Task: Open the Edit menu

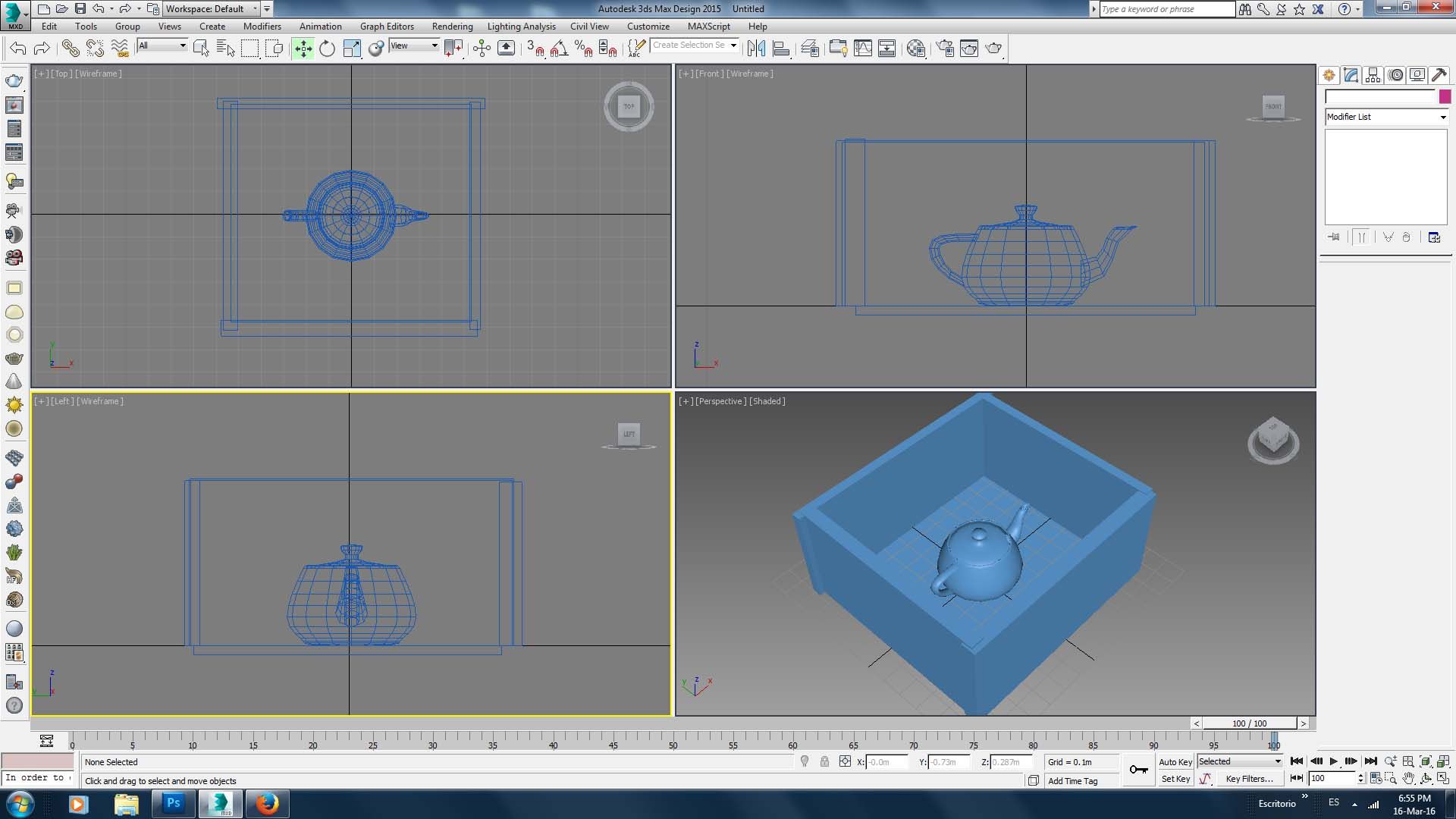Action: point(49,26)
